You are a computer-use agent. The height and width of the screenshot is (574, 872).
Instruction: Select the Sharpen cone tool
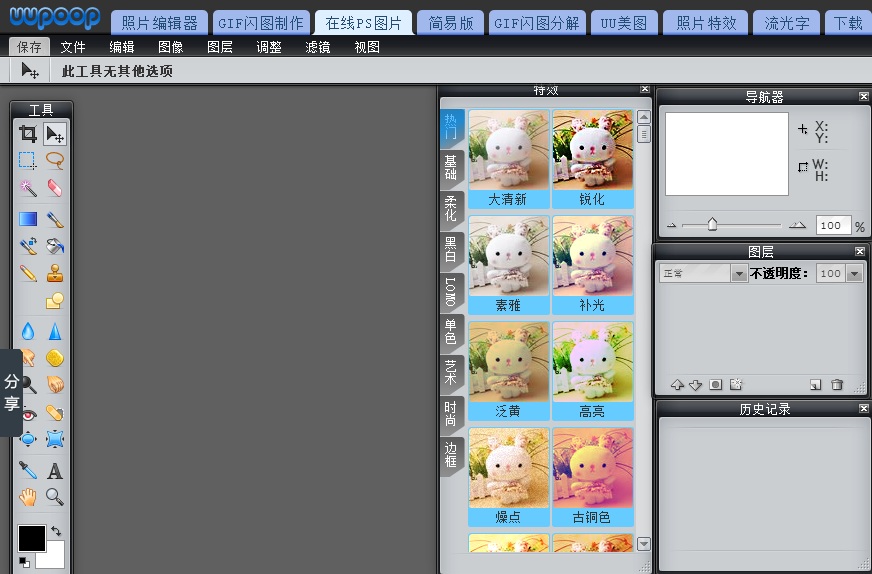[x=54, y=331]
